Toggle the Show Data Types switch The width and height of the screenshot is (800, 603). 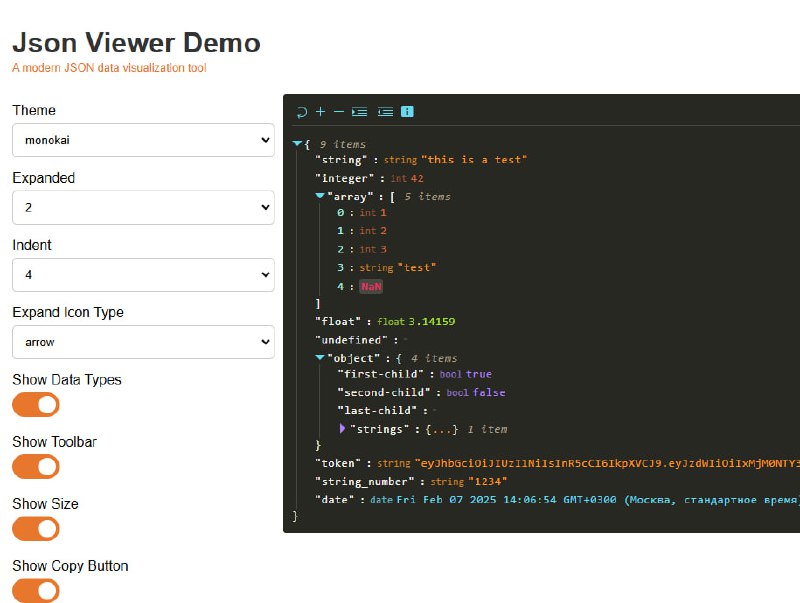(x=36, y=405)
